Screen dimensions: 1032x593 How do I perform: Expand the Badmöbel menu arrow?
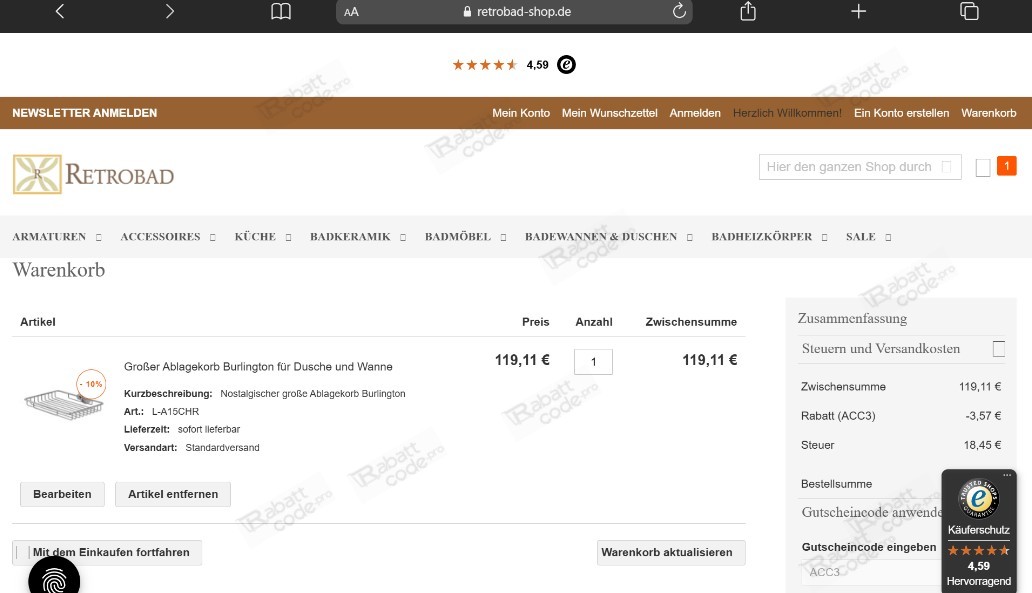coord(503,238)
